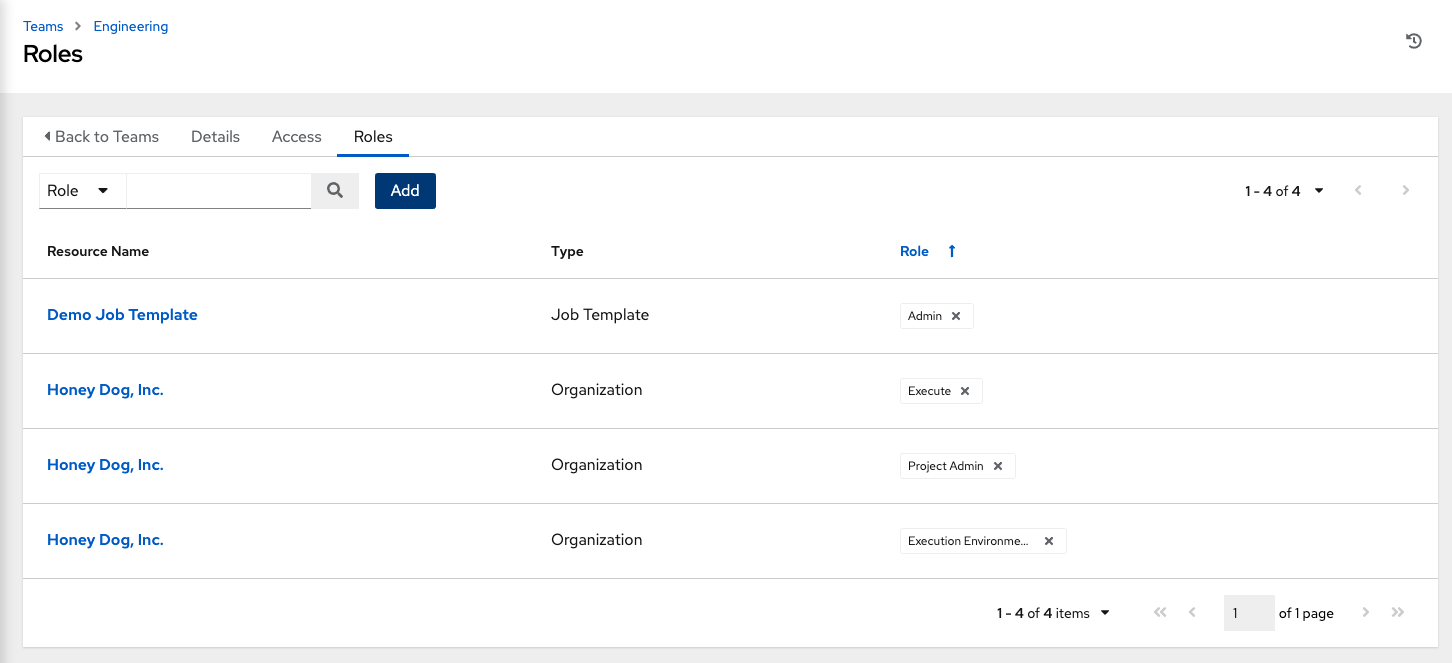Image resolution: width=1452 pixels, height=663 pixels.
Task: Click the first-page double-arrow icon
Action: (x=1159, y=612)
